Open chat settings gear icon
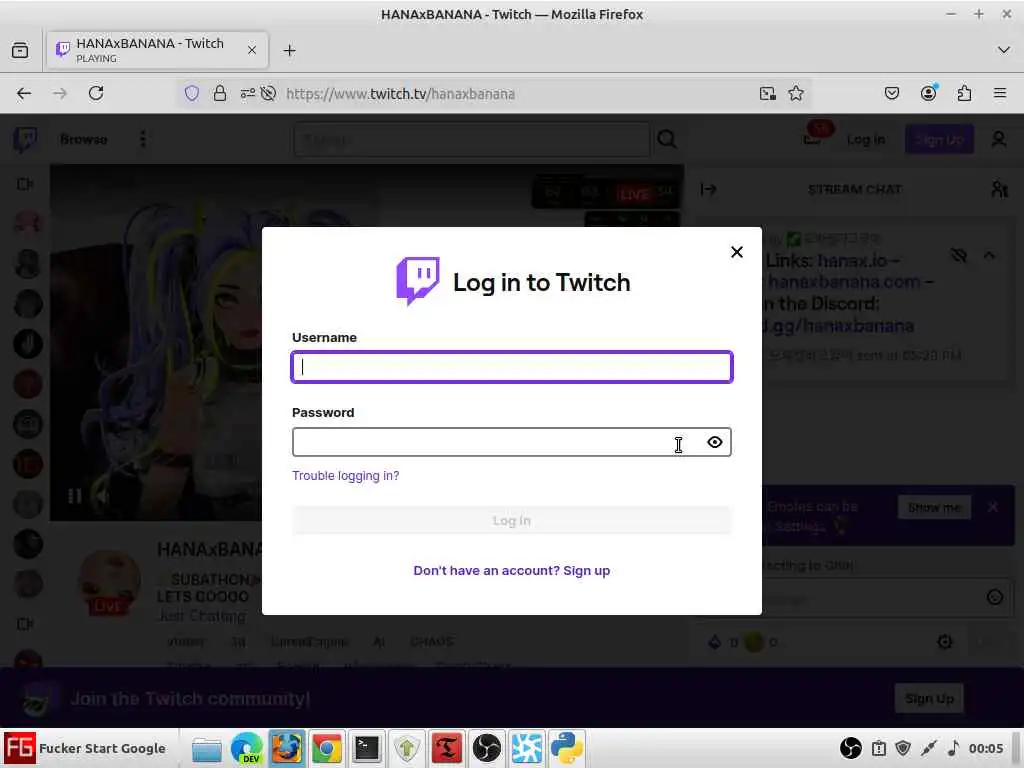Viewport: 1024px width, 768px height. 944,643
